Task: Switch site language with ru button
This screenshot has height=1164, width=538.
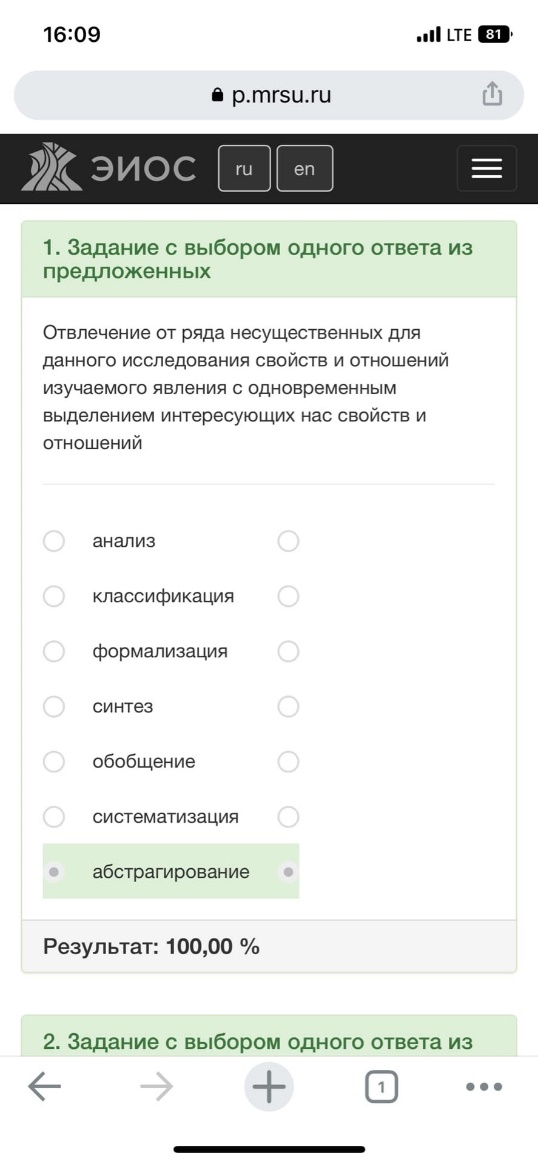Action: [x=244, y=169]
